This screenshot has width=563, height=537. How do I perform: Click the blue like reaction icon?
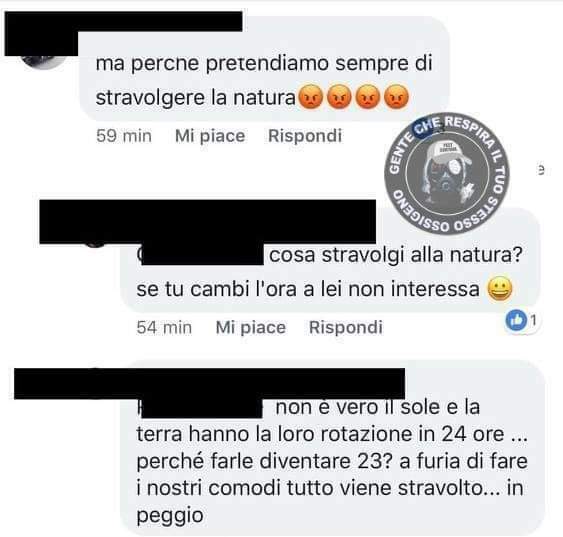point(516,319)
